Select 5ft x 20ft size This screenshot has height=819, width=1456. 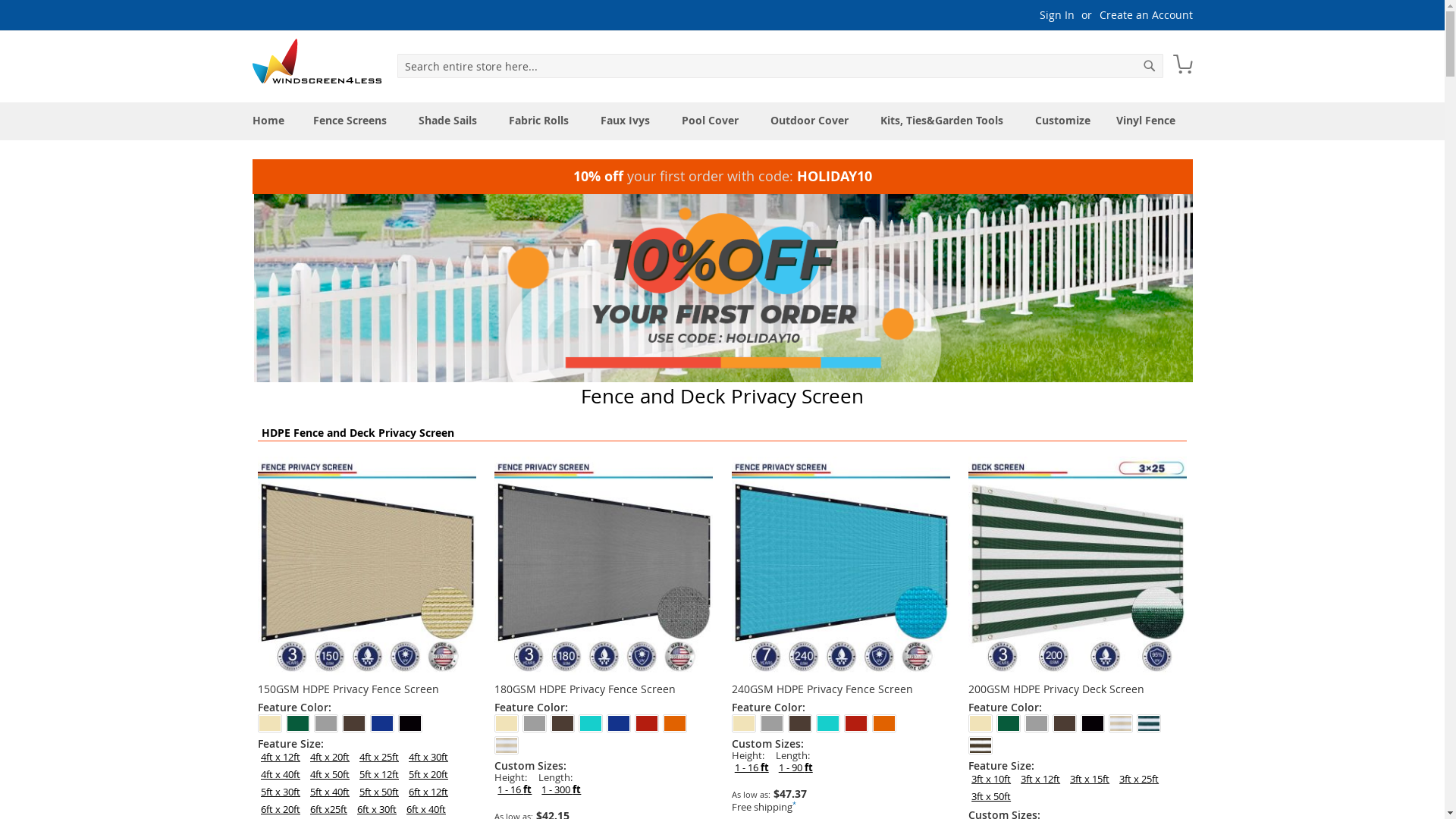pyautogui.click(x=428, y=774)
